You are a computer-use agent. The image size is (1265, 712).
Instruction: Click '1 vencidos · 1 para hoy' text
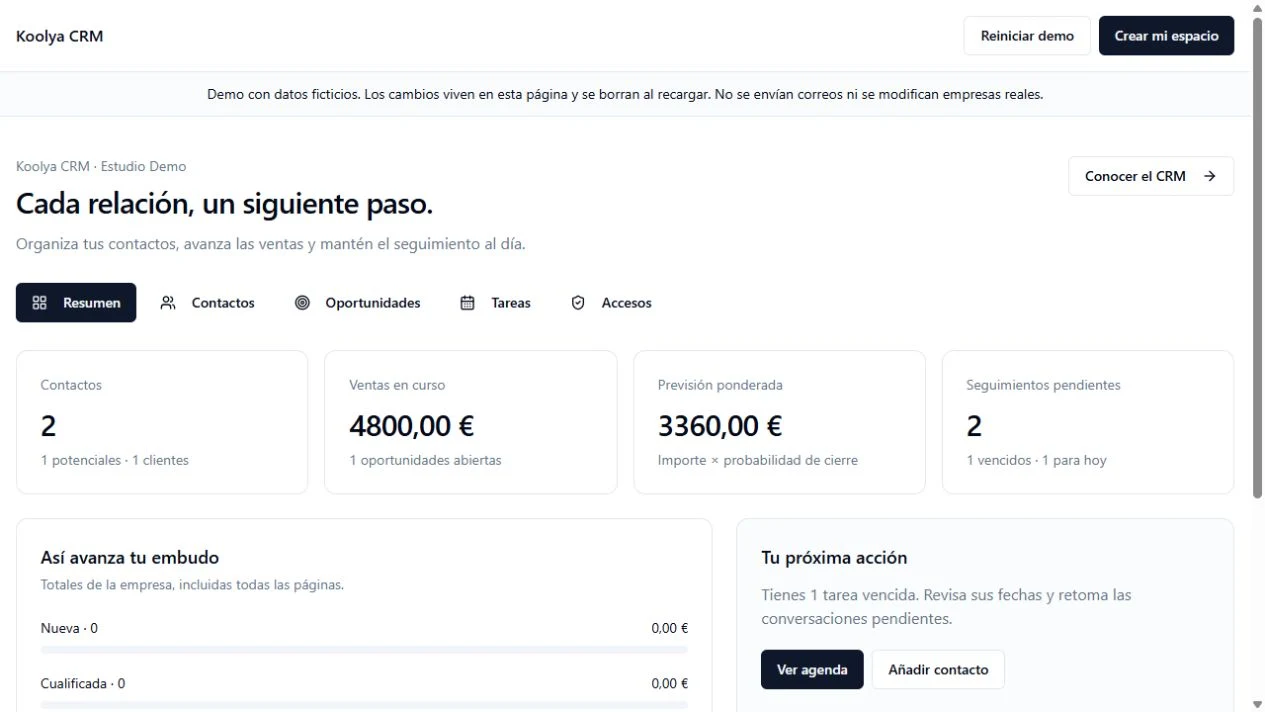tap(1036, 461)
